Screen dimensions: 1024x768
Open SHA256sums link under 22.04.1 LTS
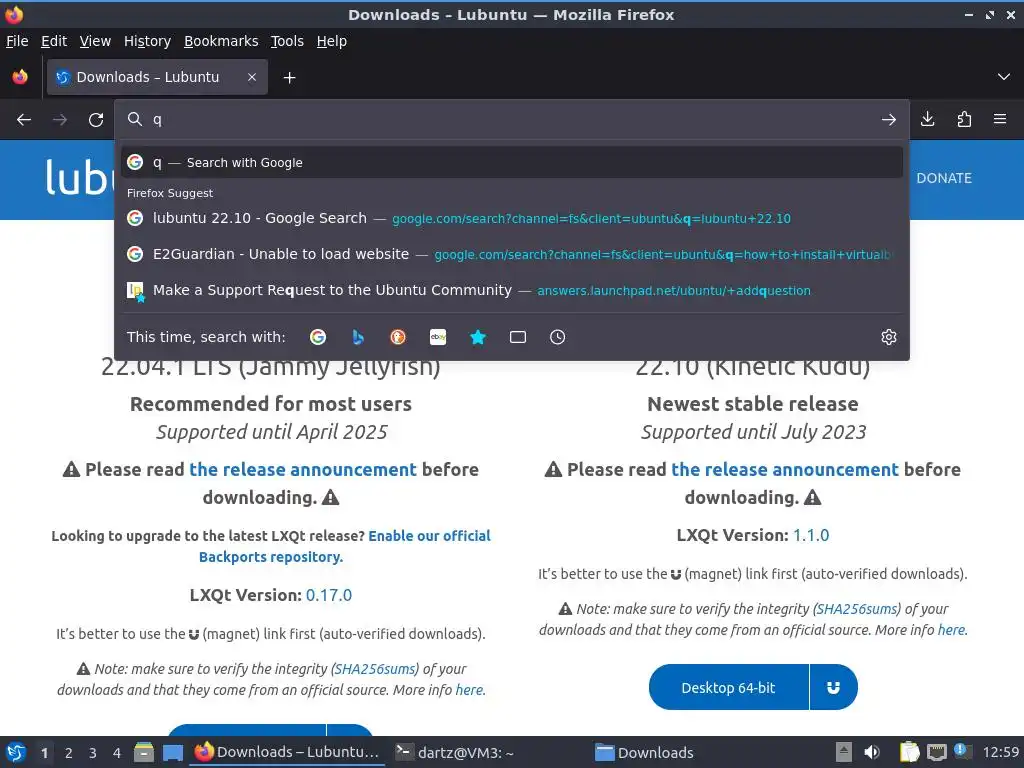[x=376, y=669]
